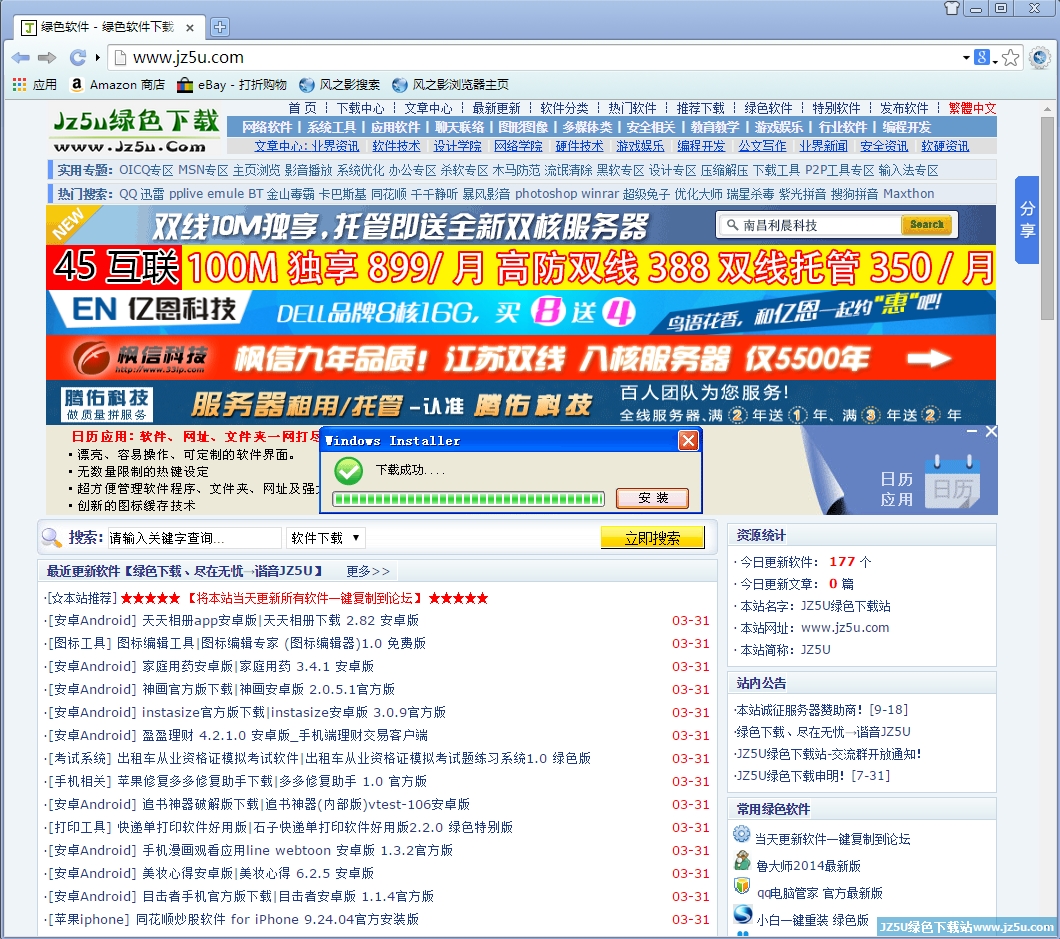Go forward with the browser forward arrow

coord(47,57)
